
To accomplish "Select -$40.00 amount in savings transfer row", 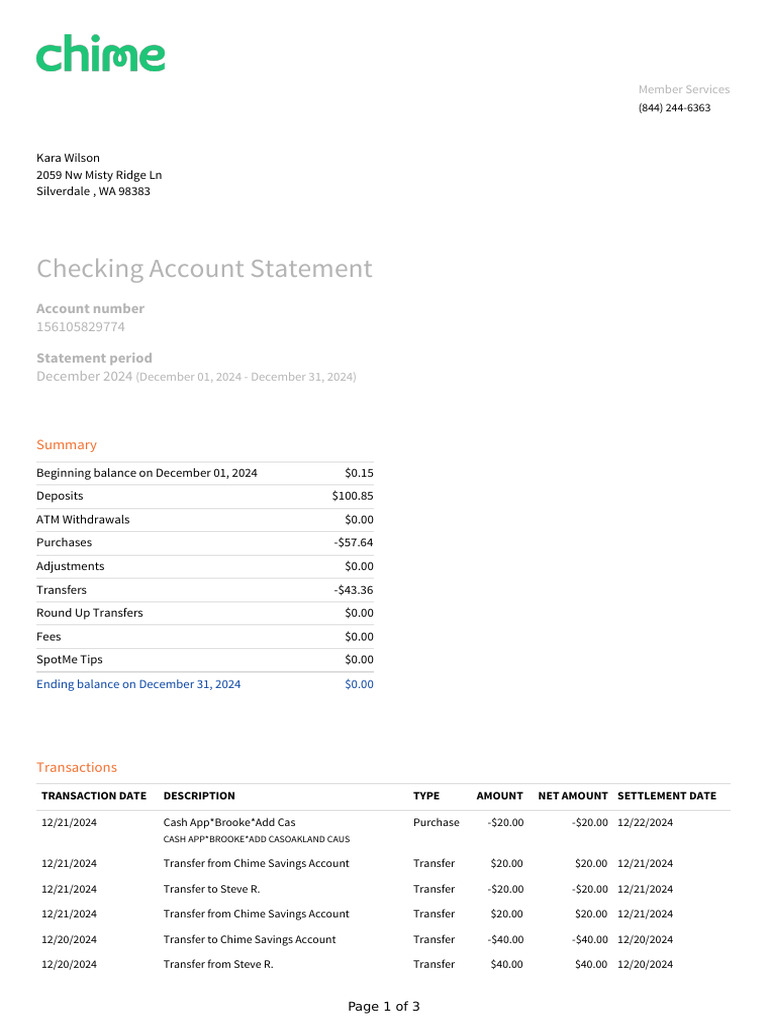I will (x=505, y=940).
